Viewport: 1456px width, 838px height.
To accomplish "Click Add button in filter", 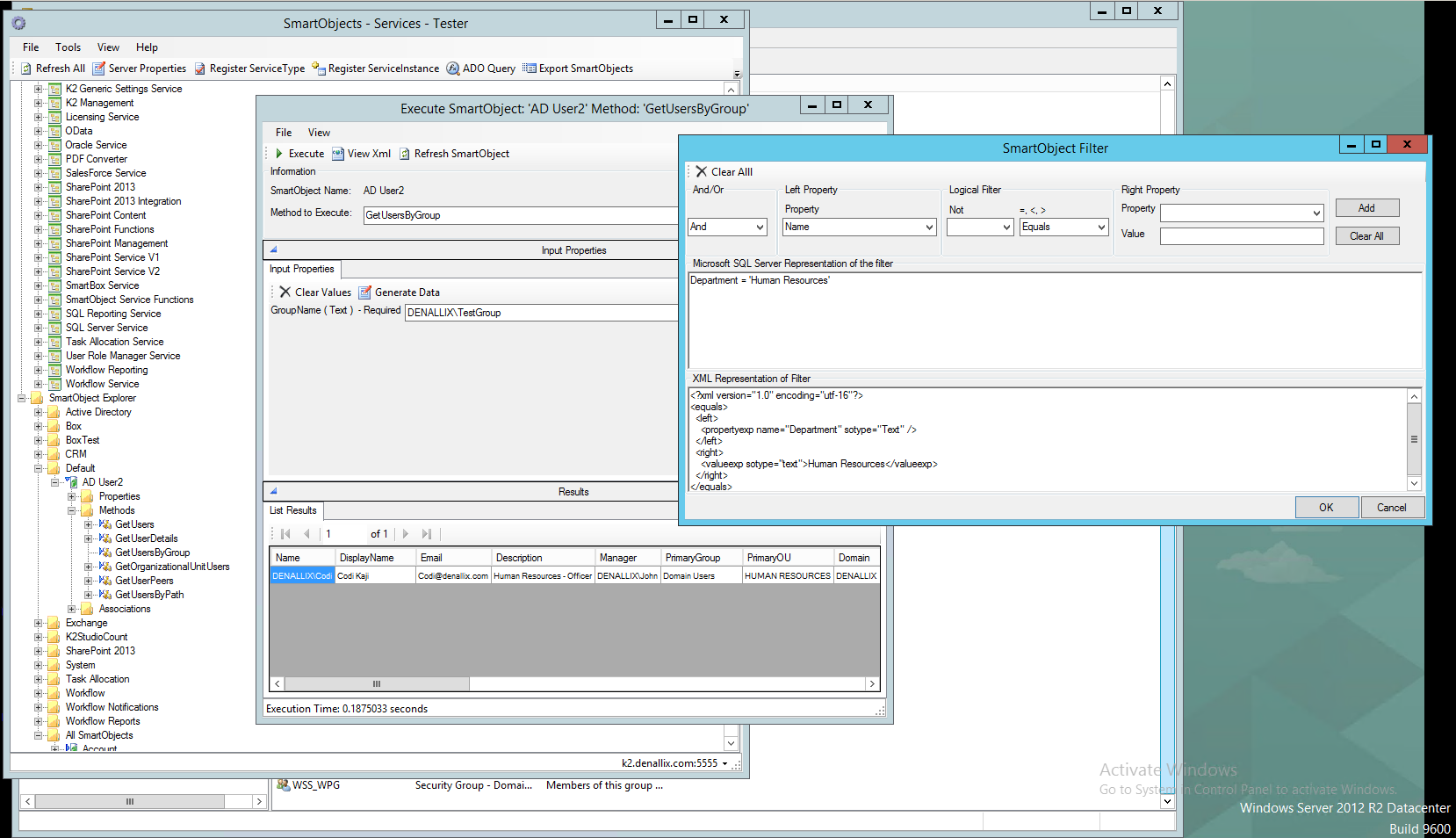I will 1367,208.
